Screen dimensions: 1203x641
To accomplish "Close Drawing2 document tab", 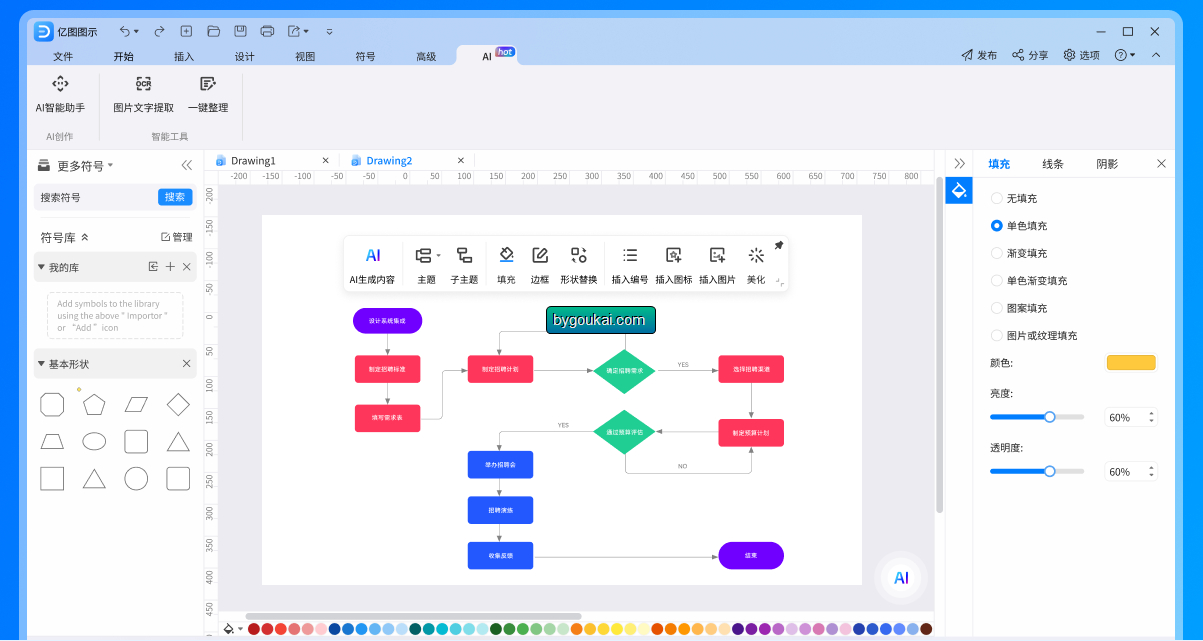I will click(460, 160).
